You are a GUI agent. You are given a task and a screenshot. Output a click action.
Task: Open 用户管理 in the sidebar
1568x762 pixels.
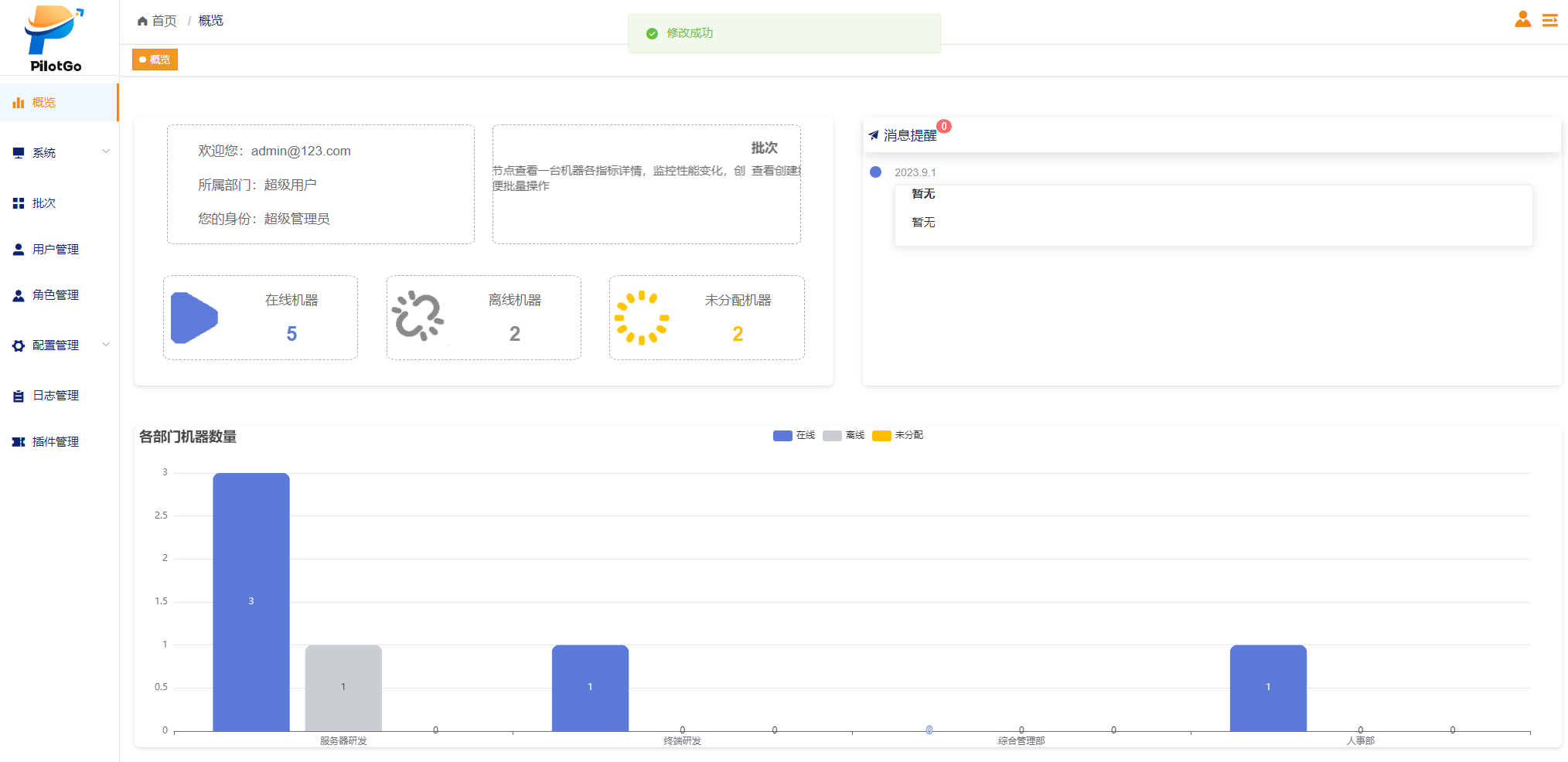(x=55, y=250)
